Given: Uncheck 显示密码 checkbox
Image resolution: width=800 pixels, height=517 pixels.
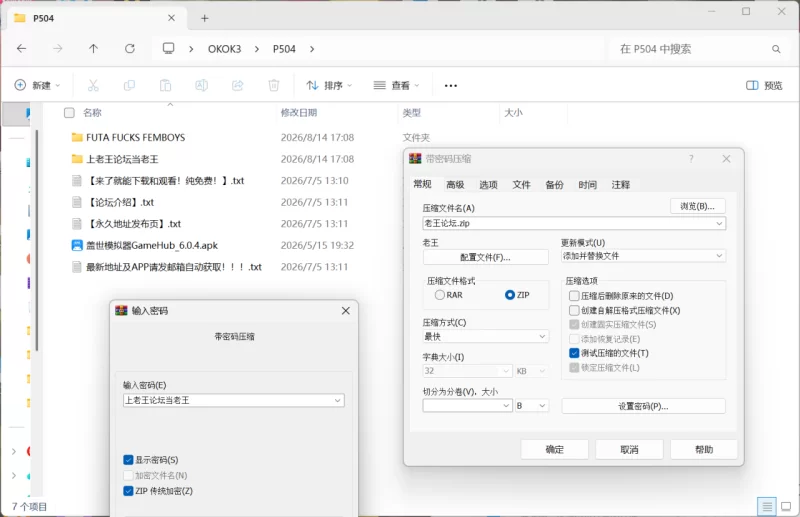Looking at the screenshot, I should (x=128, y=460).
